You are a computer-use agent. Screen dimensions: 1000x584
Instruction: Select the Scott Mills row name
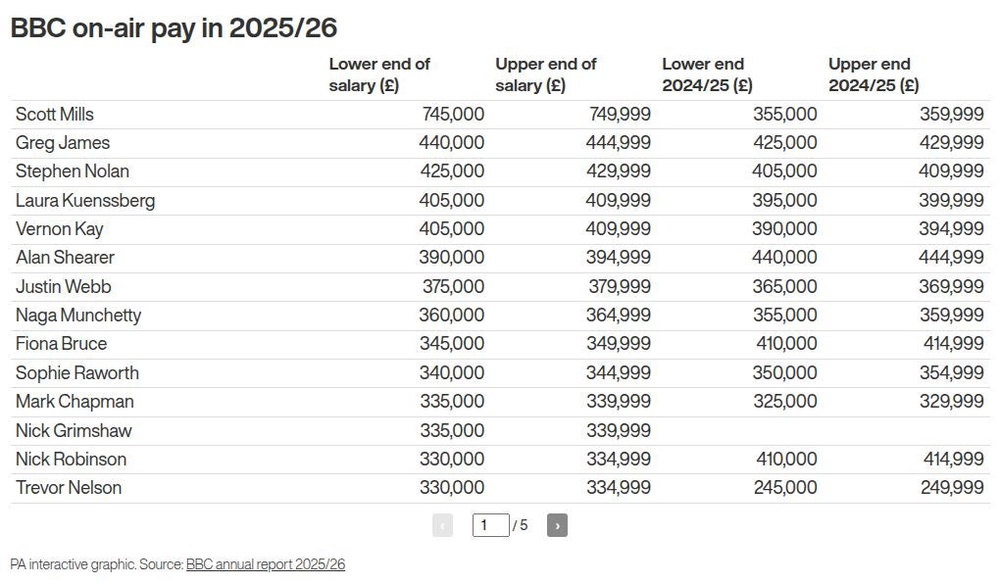click(x=55, y=114)
